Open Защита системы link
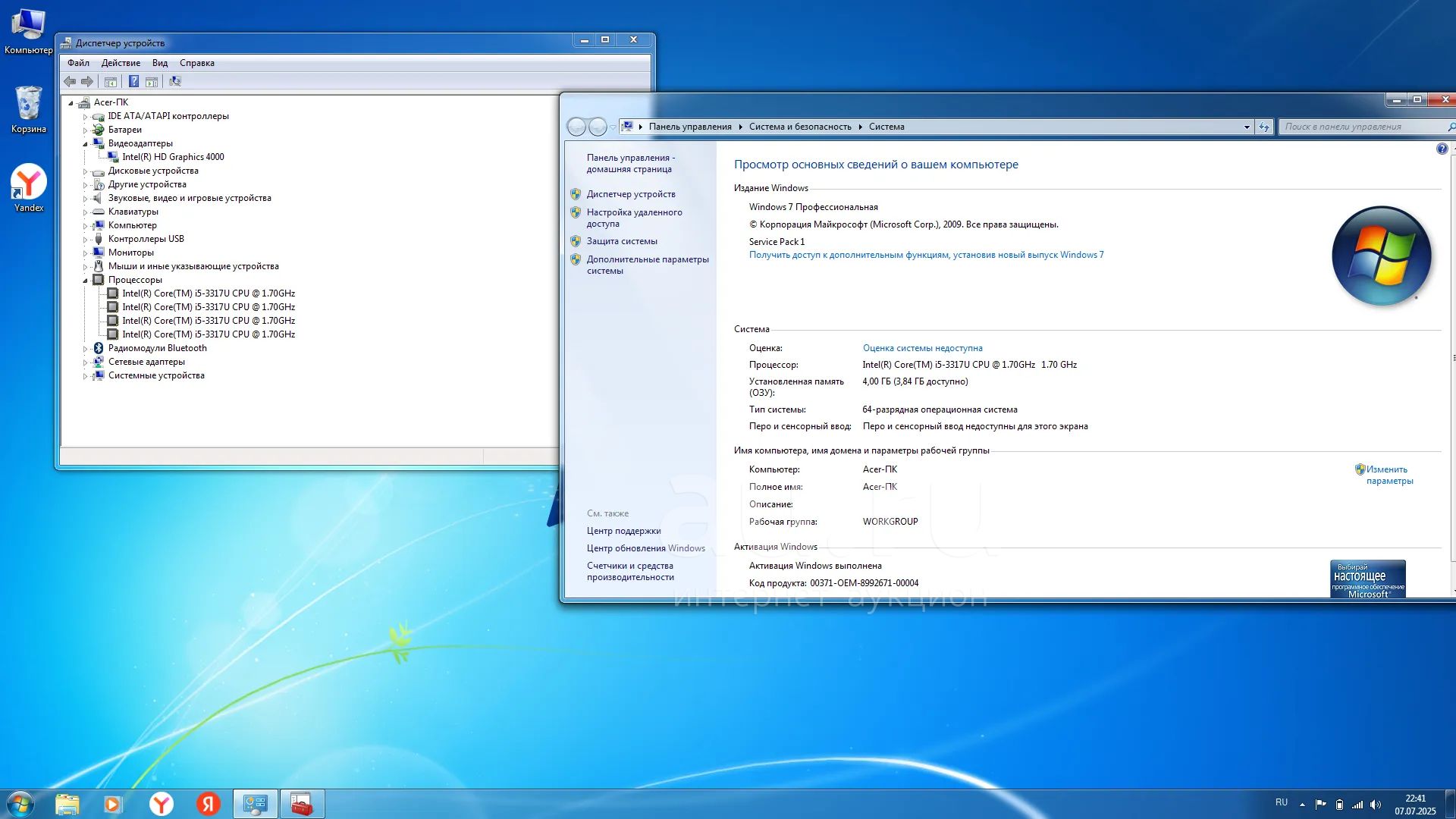1456x819 pixels. click(x=622, y=241)
